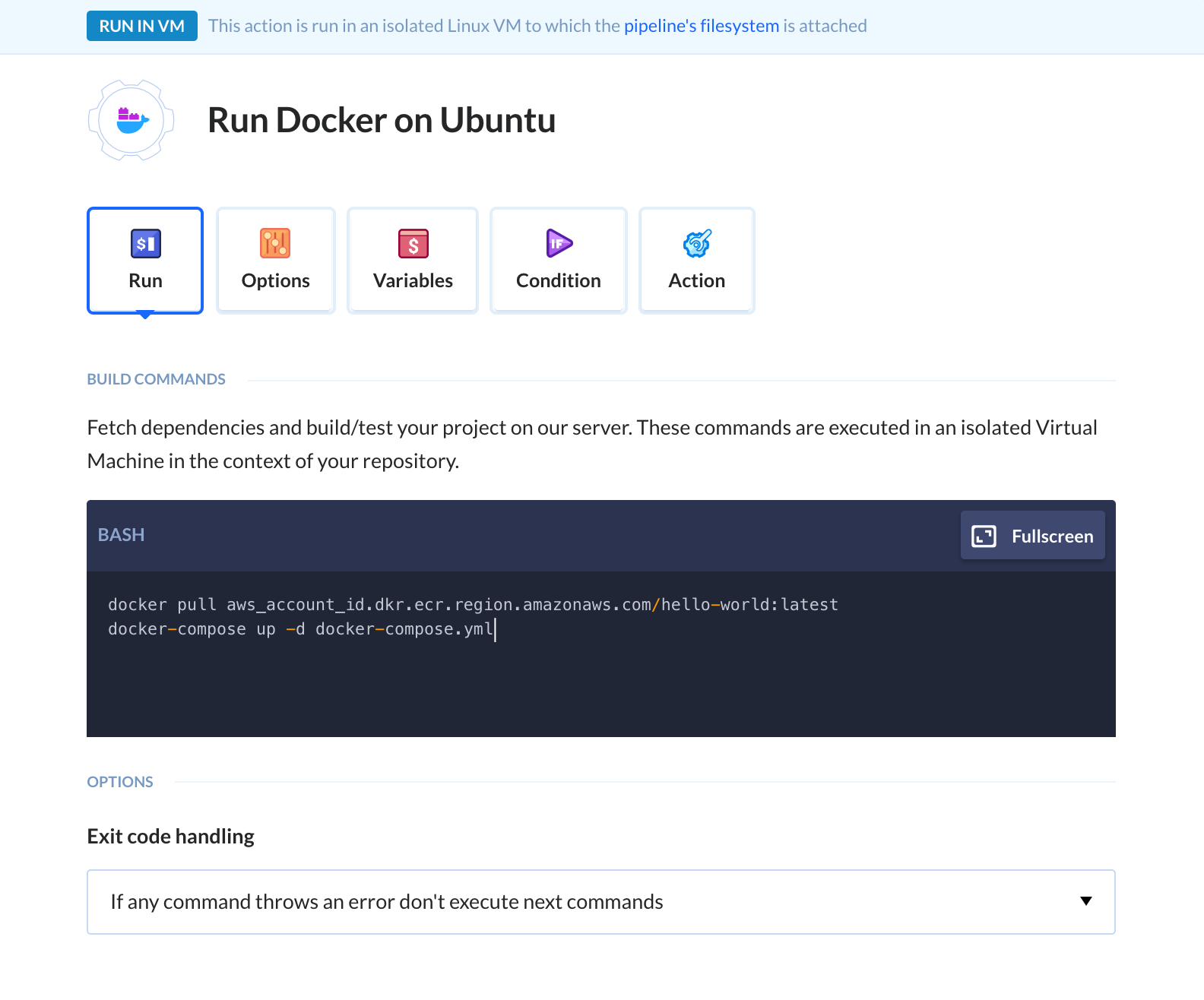Switch to the Run tab
Viewport: 1204px width, 1000px height.
point(145,261)
